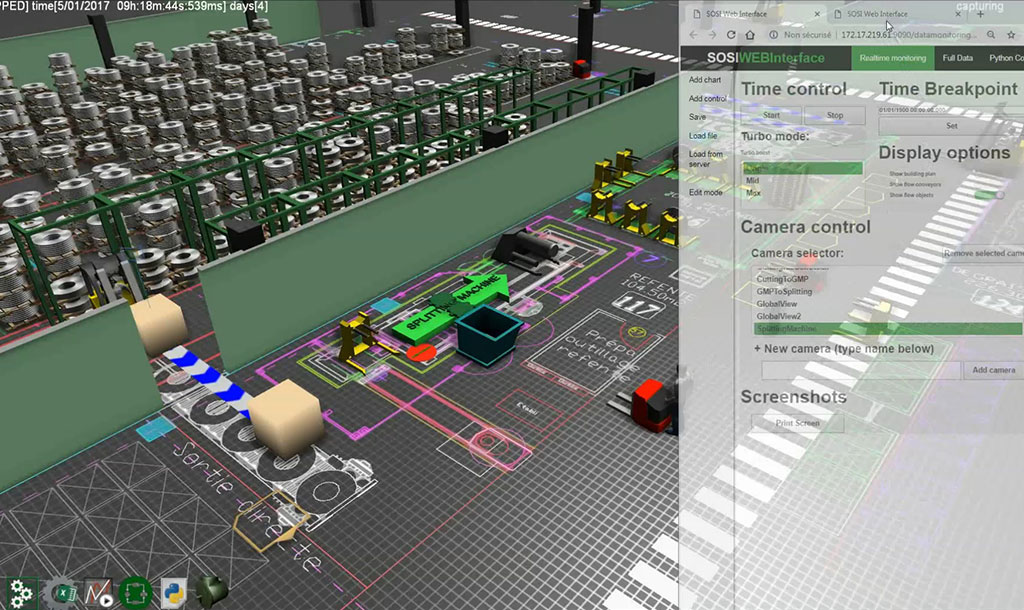Click the new camera name field
Screen dimensions: 1024x610
tap(860, 370)
